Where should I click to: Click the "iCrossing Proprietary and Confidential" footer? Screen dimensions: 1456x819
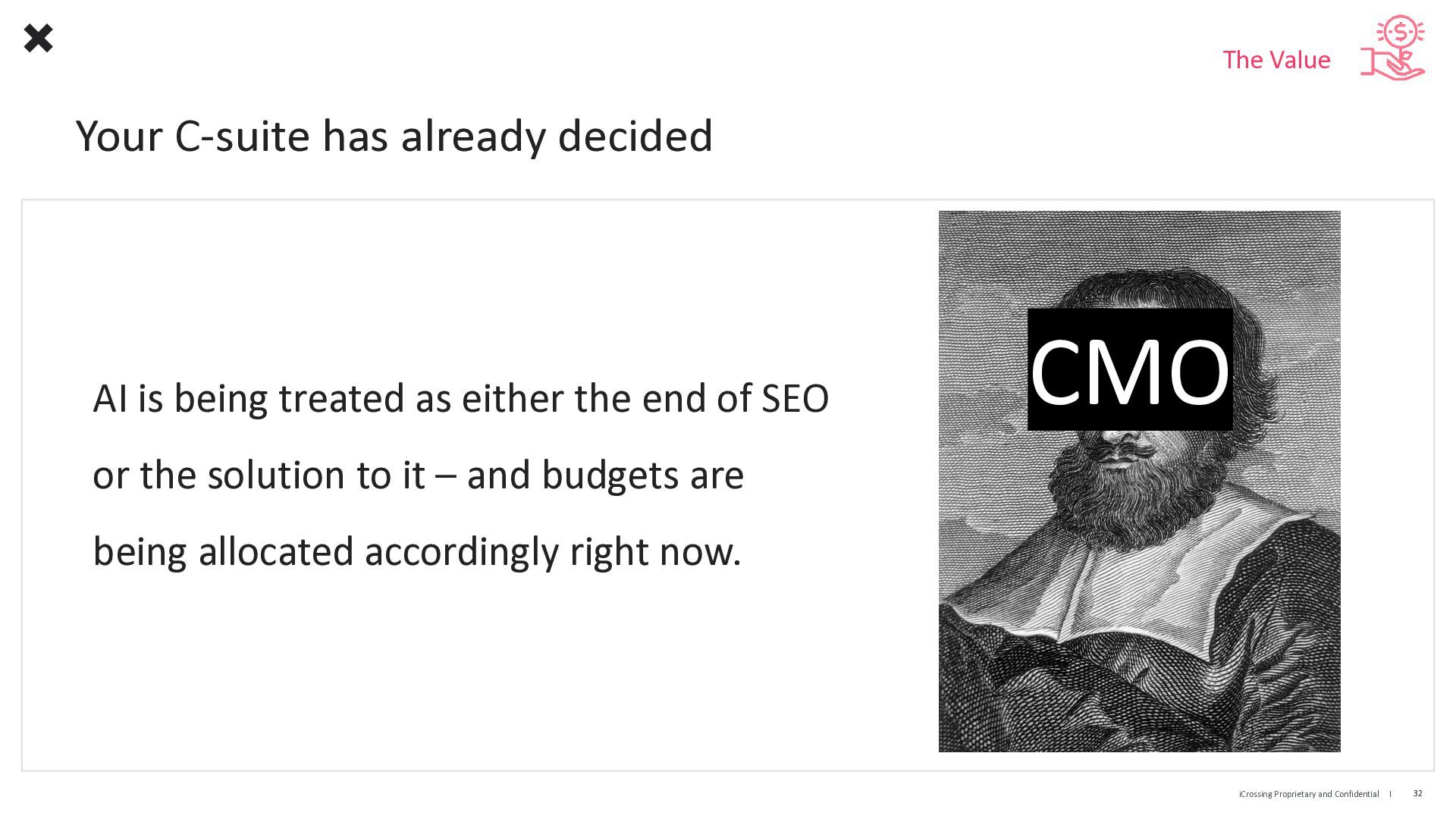(1309, 794)
